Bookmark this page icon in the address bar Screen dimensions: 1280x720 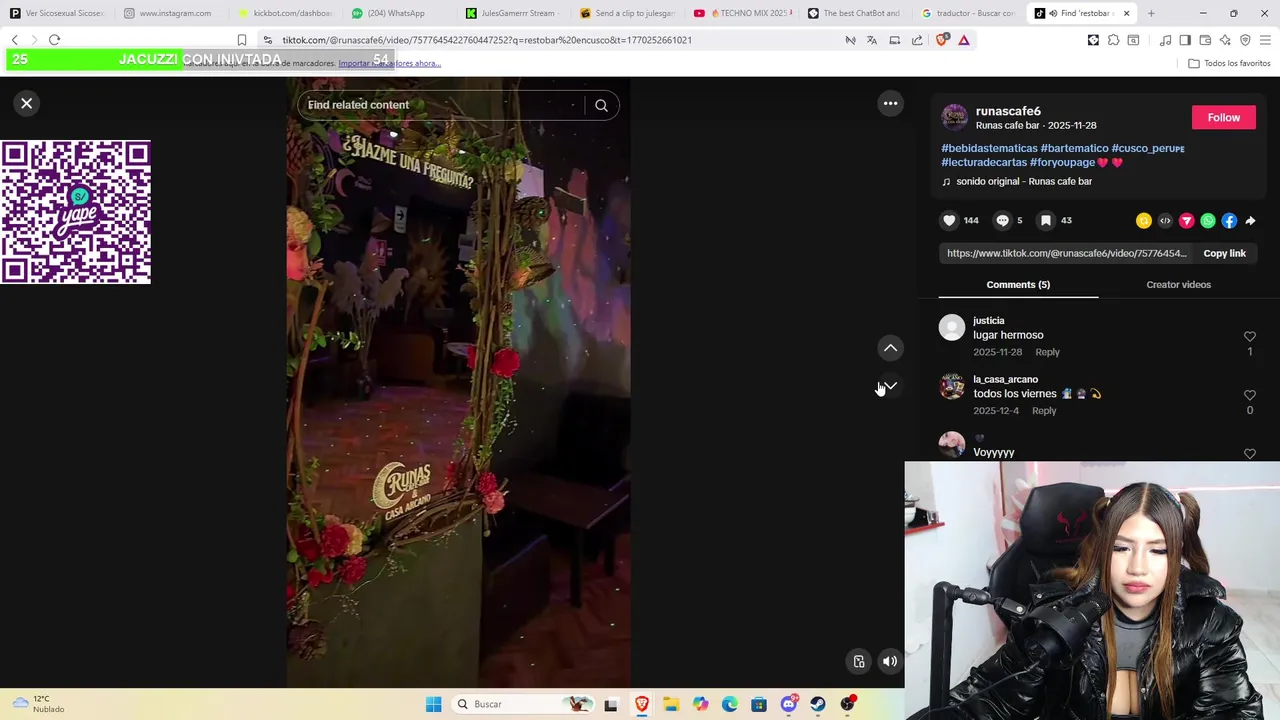point(241,40)
